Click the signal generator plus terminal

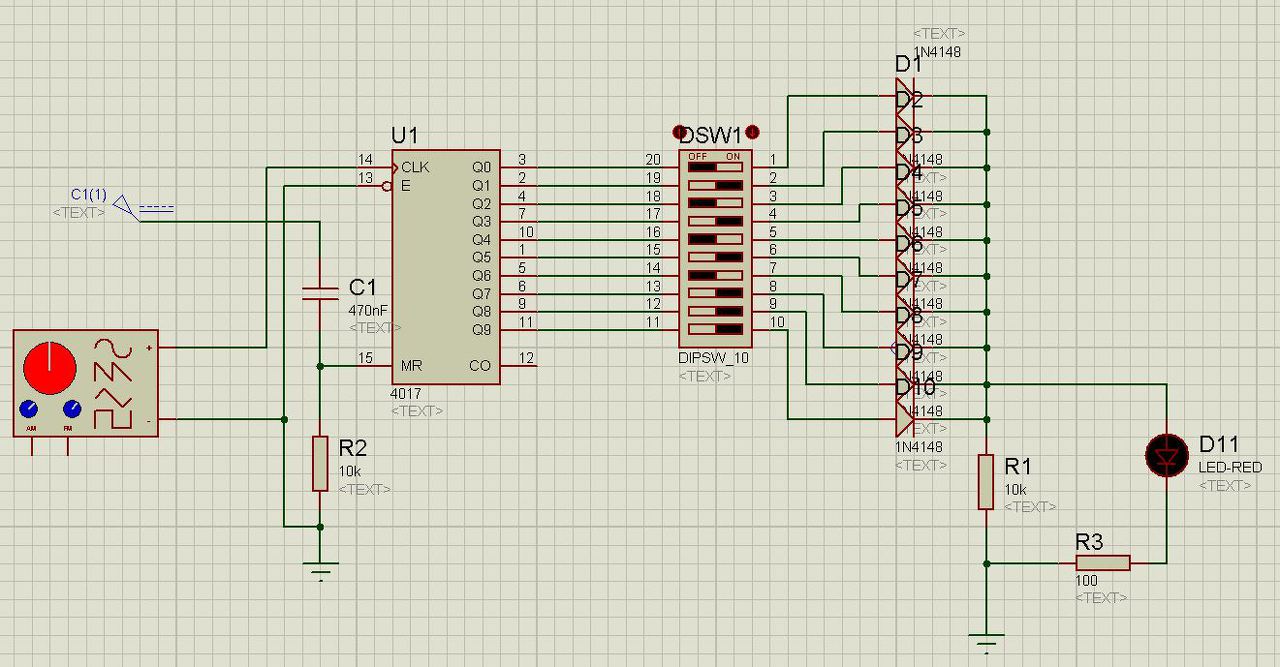click(x=150, y=348)
